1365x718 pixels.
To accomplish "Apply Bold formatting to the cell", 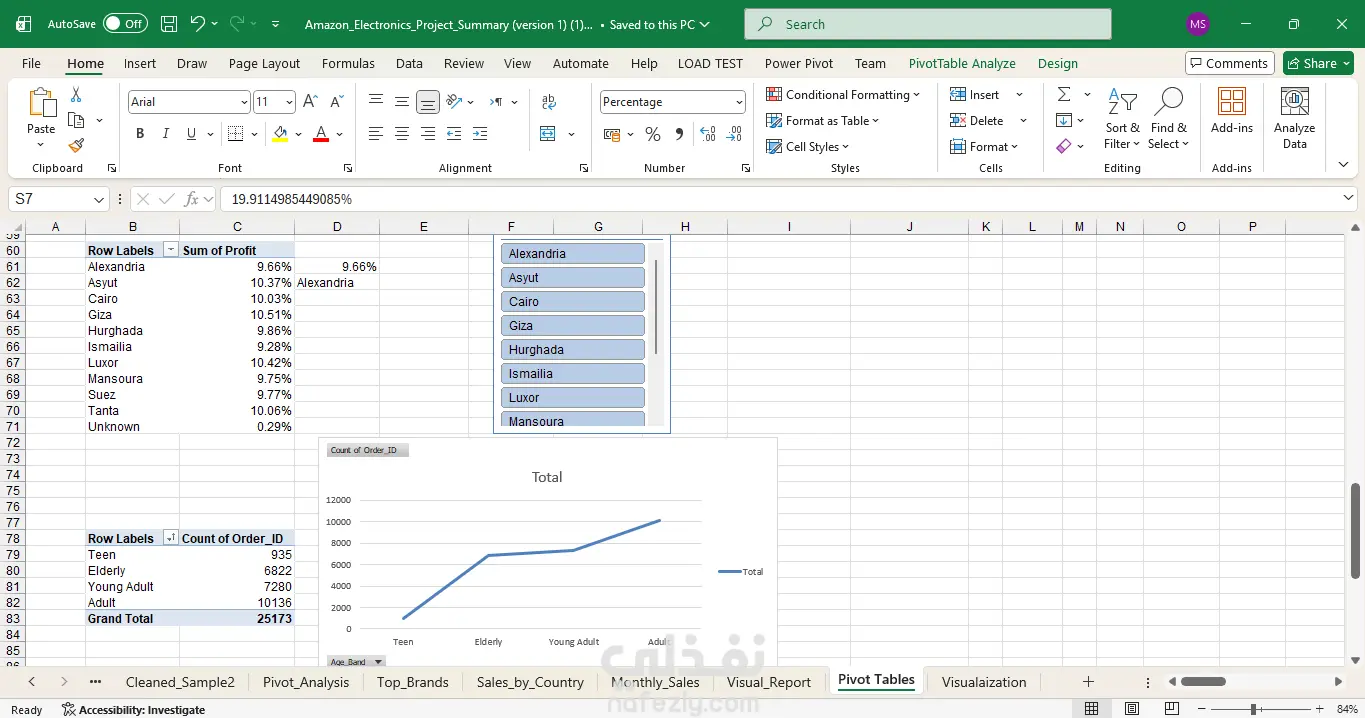I will coord(140,134).
